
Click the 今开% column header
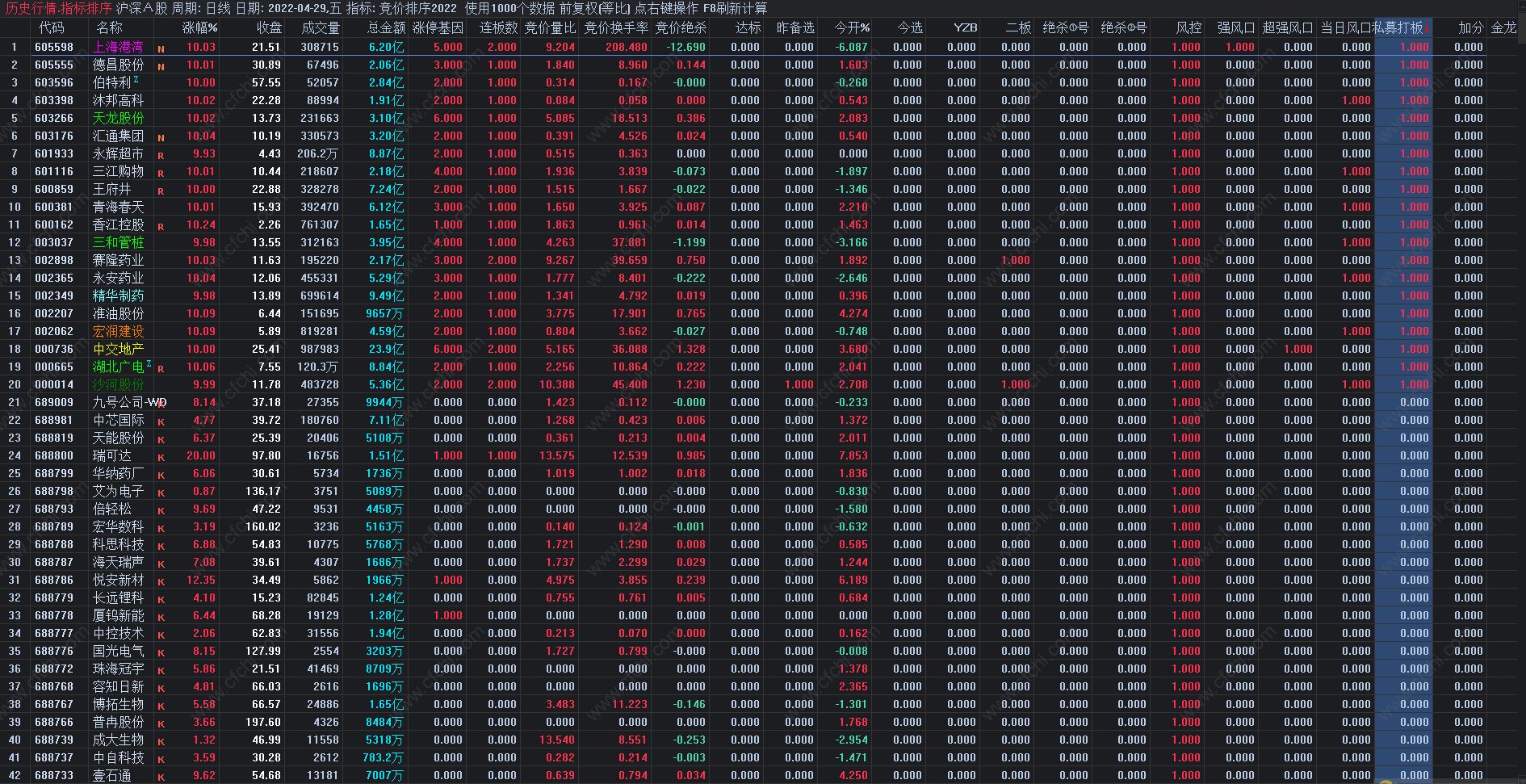tap(852, 27)
